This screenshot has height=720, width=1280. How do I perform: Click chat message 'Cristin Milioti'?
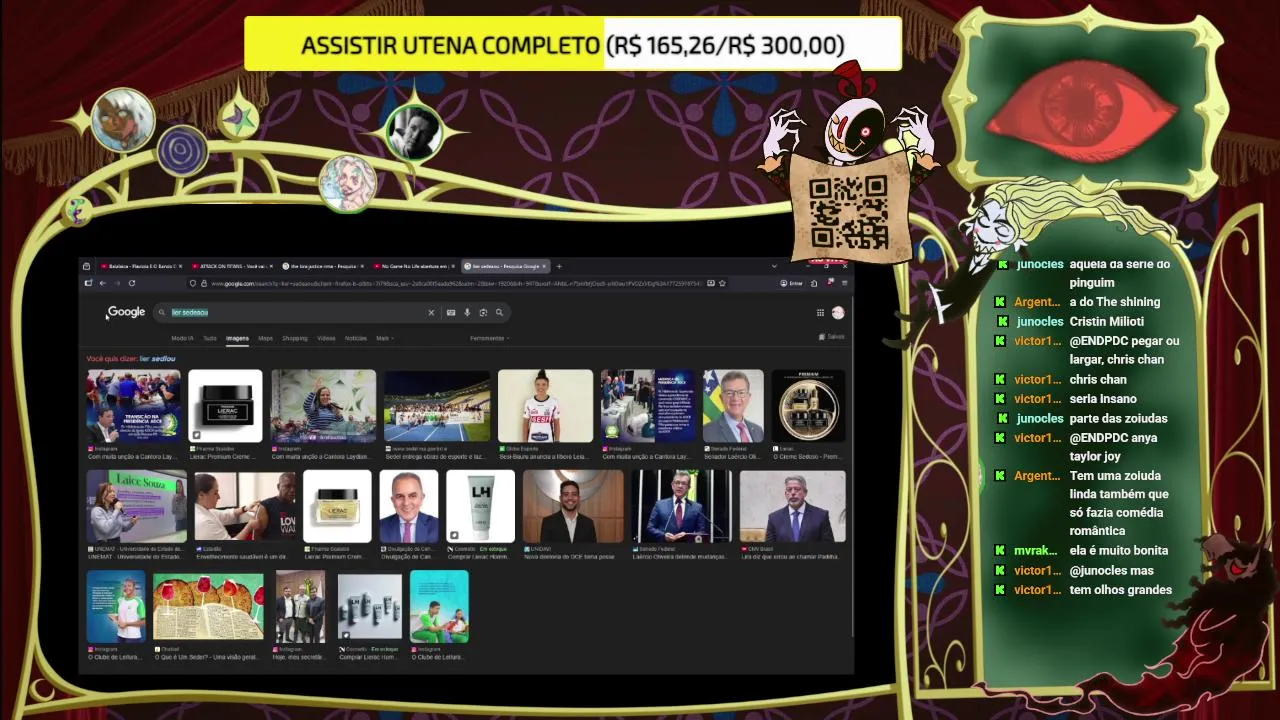pyautogui.click(x=1106, y=321)
